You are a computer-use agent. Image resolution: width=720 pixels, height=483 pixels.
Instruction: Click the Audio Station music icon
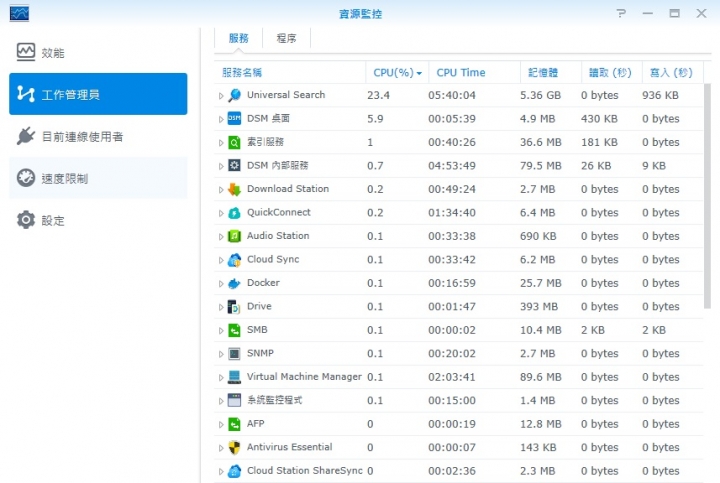point(234,236)
